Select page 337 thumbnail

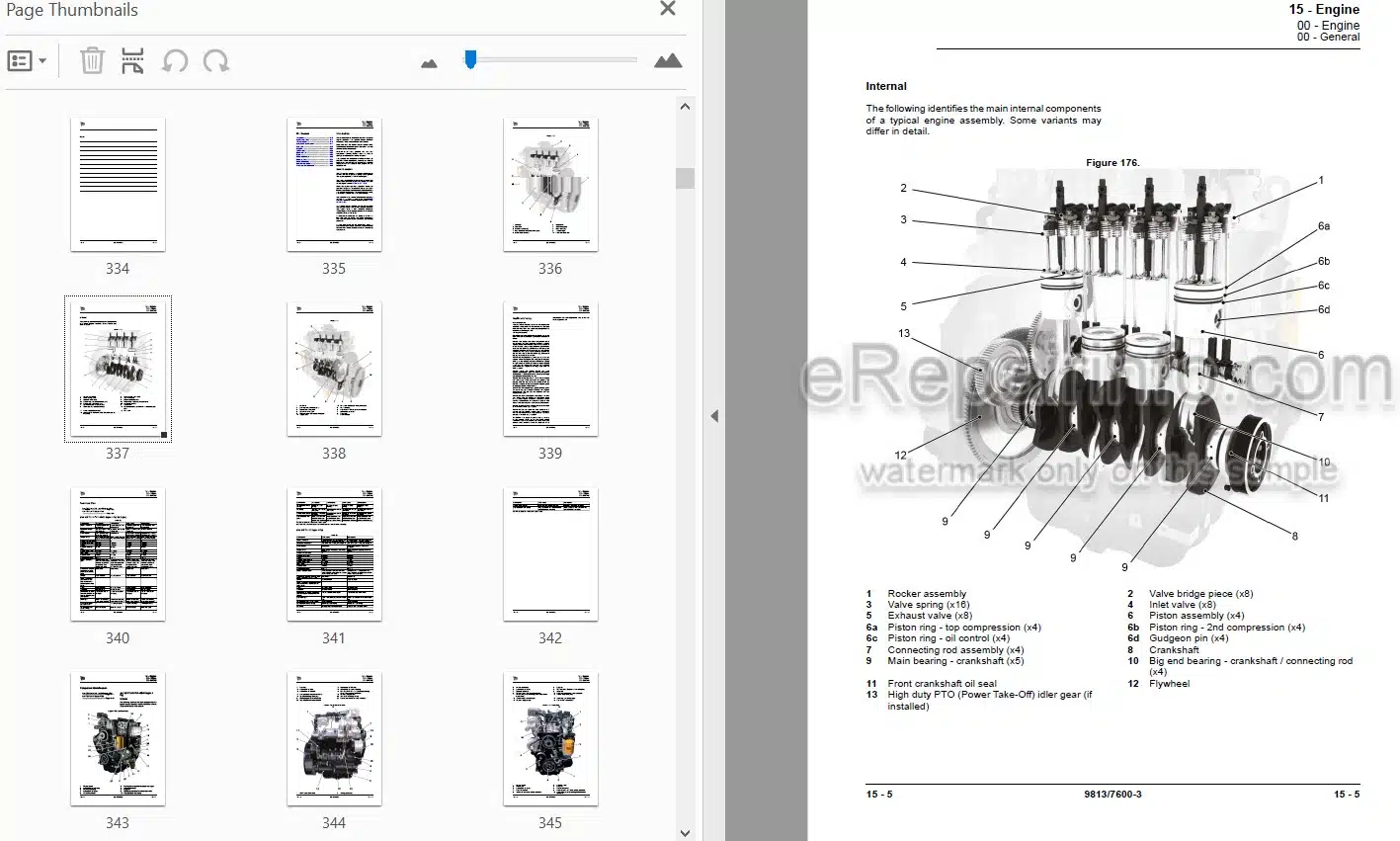coord(118,369)
